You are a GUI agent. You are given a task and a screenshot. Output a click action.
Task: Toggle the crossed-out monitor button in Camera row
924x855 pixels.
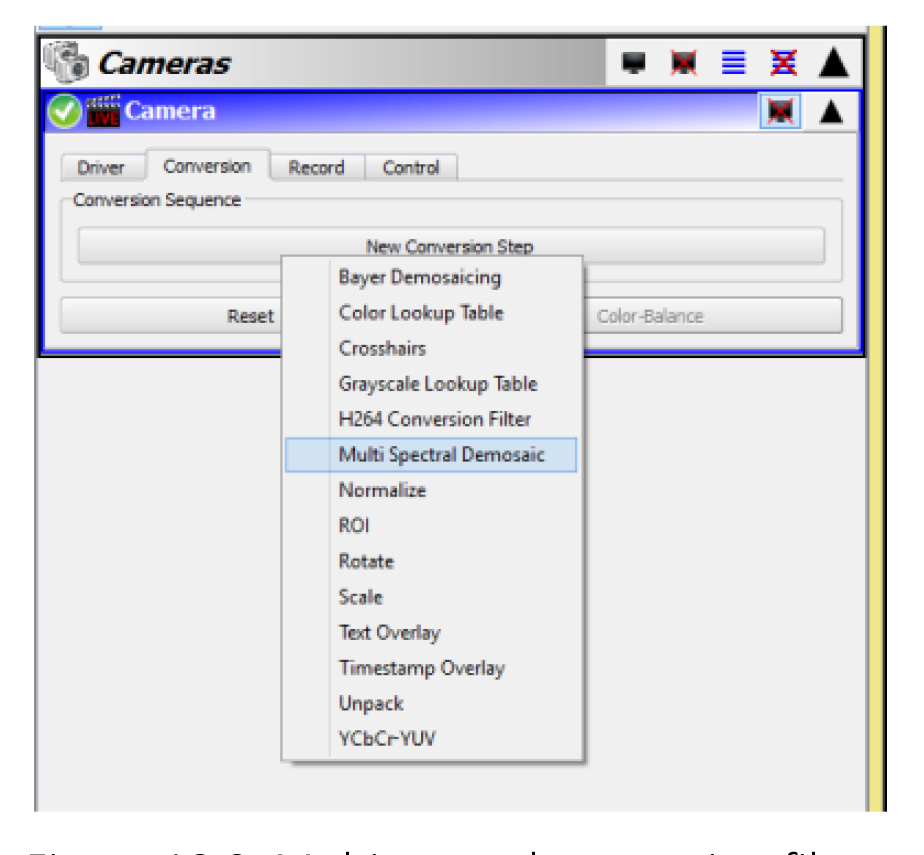(x=779, y=112)
